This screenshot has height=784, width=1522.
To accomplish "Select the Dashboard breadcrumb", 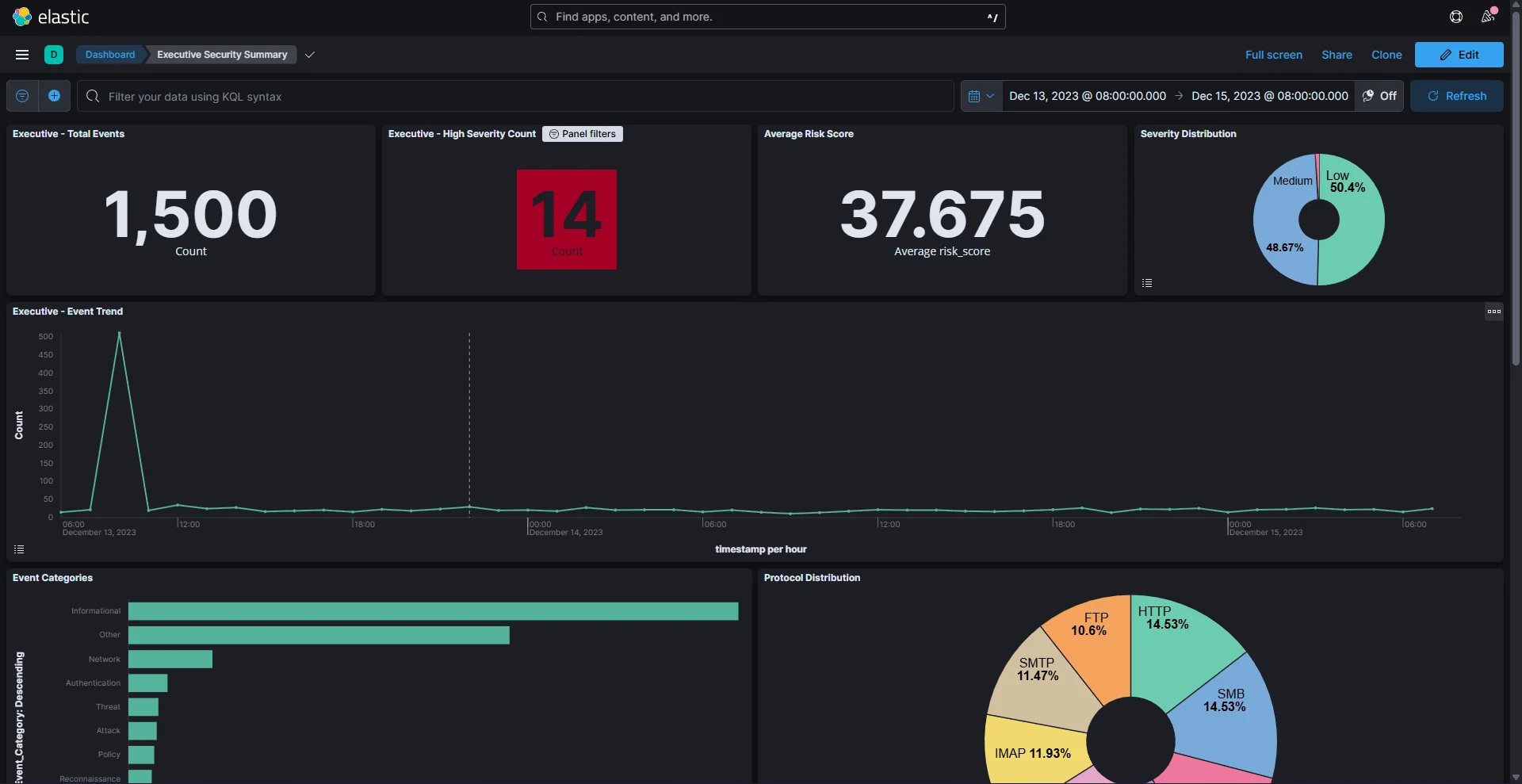I will point(110,55).
